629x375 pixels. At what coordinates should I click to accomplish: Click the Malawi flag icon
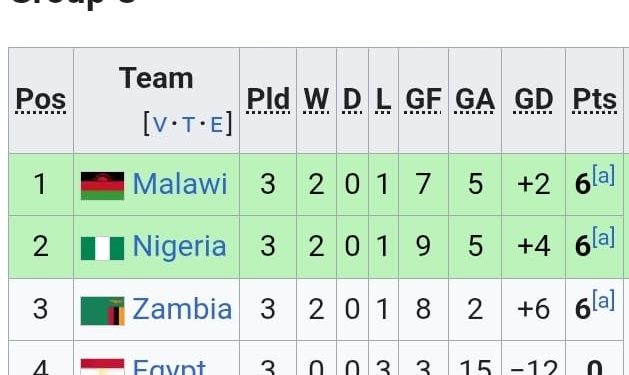tap(102, 186)
